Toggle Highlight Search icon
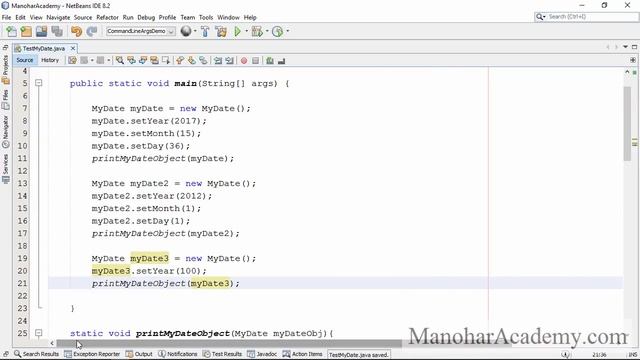 pos(154,60)
